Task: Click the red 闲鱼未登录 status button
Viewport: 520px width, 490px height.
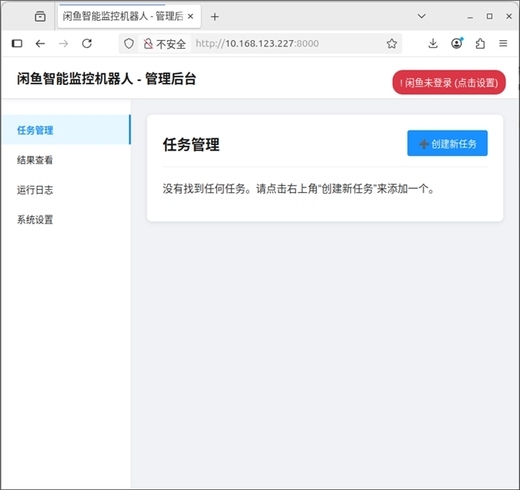Action: click(x=449, y=82)
